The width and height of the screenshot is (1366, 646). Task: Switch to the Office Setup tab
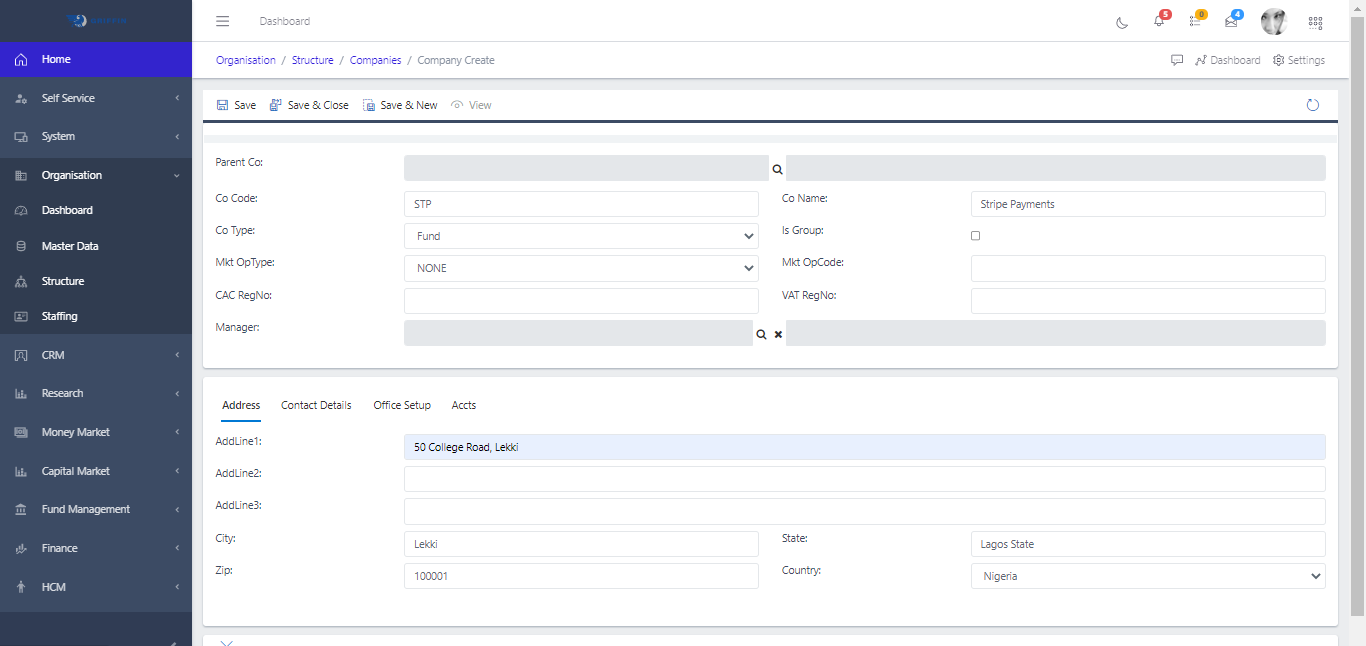tap(402, 405)
